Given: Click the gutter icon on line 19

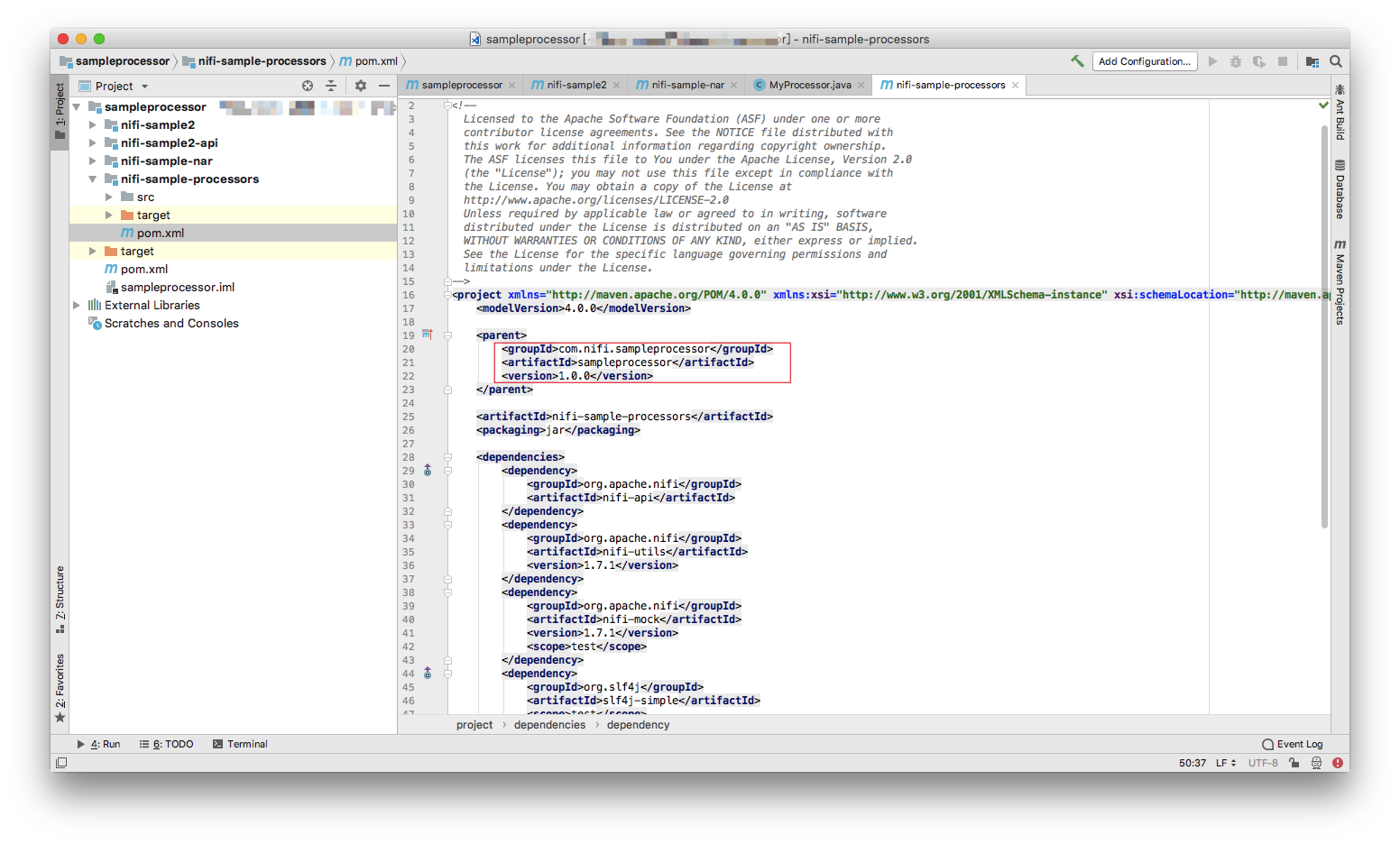Looking at the screenshot, I should coord(428,335).
